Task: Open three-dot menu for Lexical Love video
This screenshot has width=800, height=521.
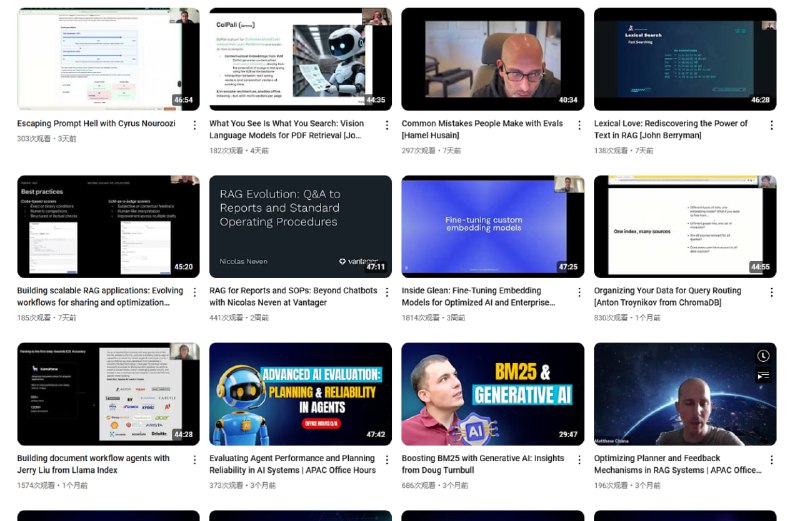Action: (771, 125)
